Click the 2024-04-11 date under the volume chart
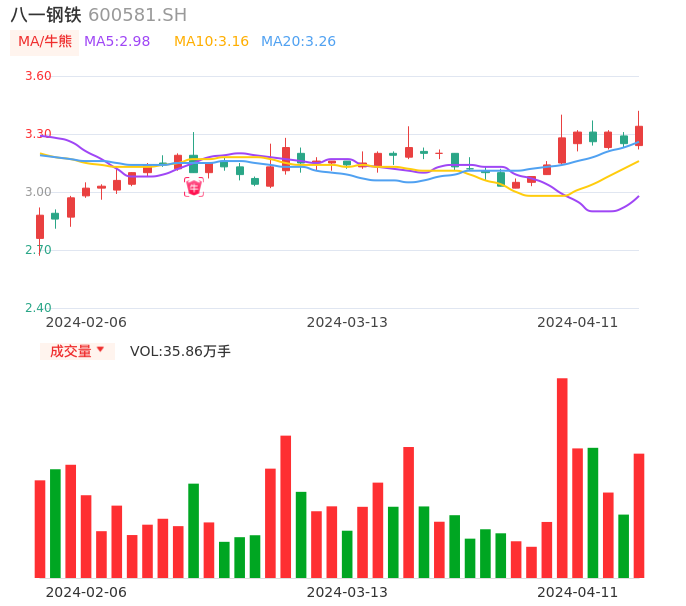 tap(578, 592)
